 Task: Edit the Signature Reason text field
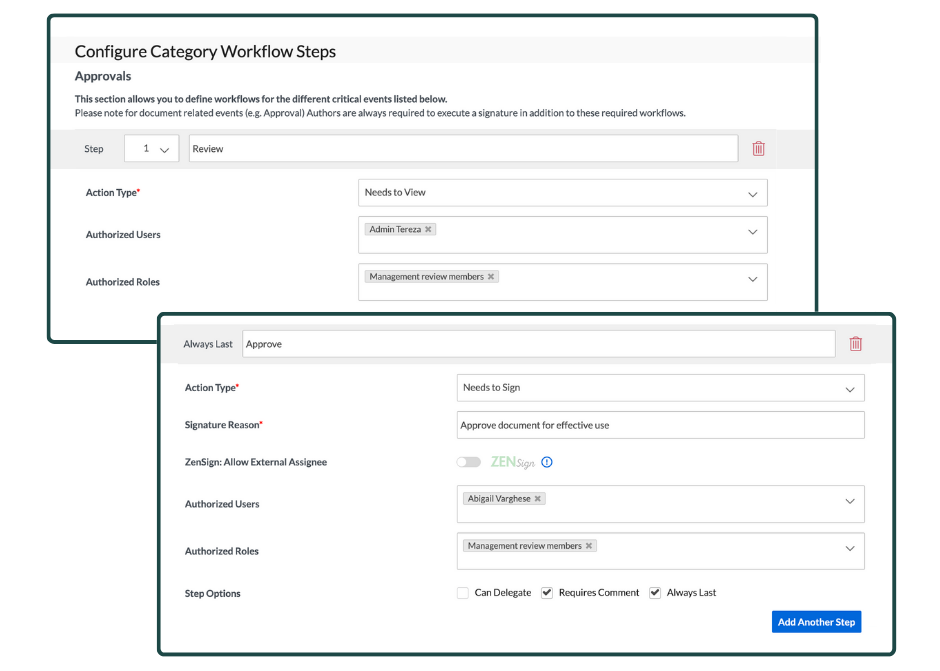click(660, 425)
